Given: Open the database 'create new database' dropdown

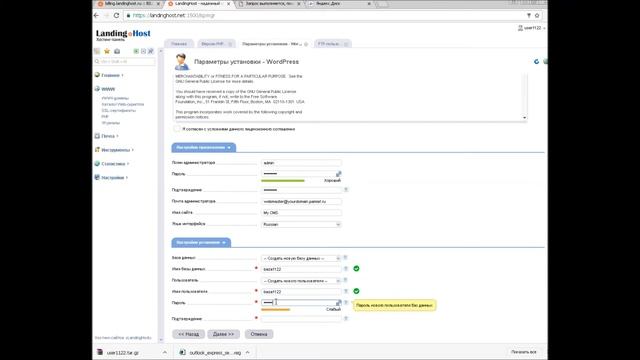Looking at the screenshot, I should click(301, 258).
